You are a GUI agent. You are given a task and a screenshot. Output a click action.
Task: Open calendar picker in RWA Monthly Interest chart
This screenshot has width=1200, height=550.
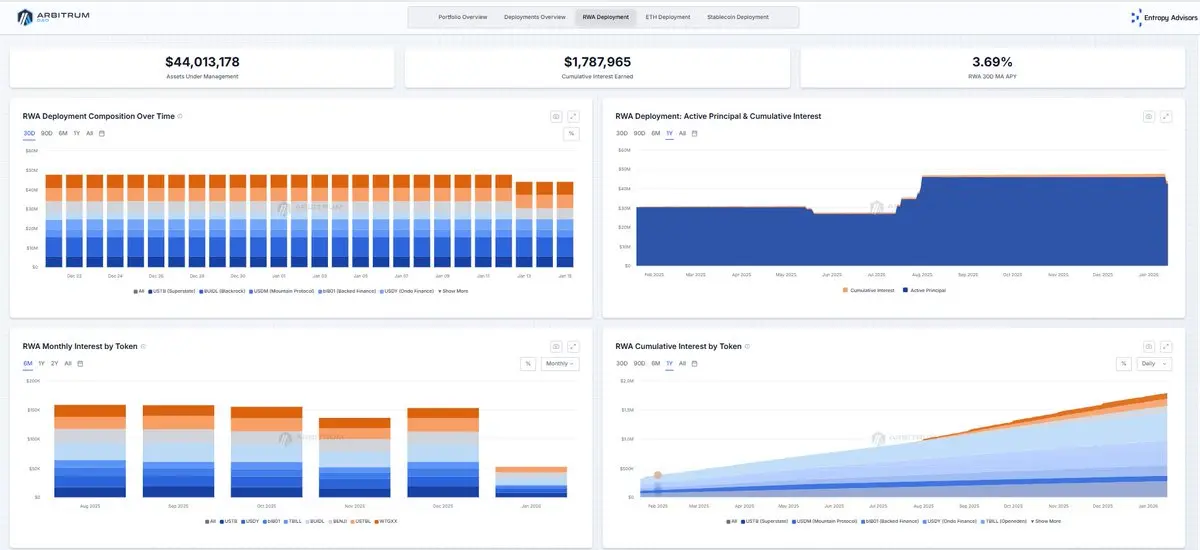(80, 363)
